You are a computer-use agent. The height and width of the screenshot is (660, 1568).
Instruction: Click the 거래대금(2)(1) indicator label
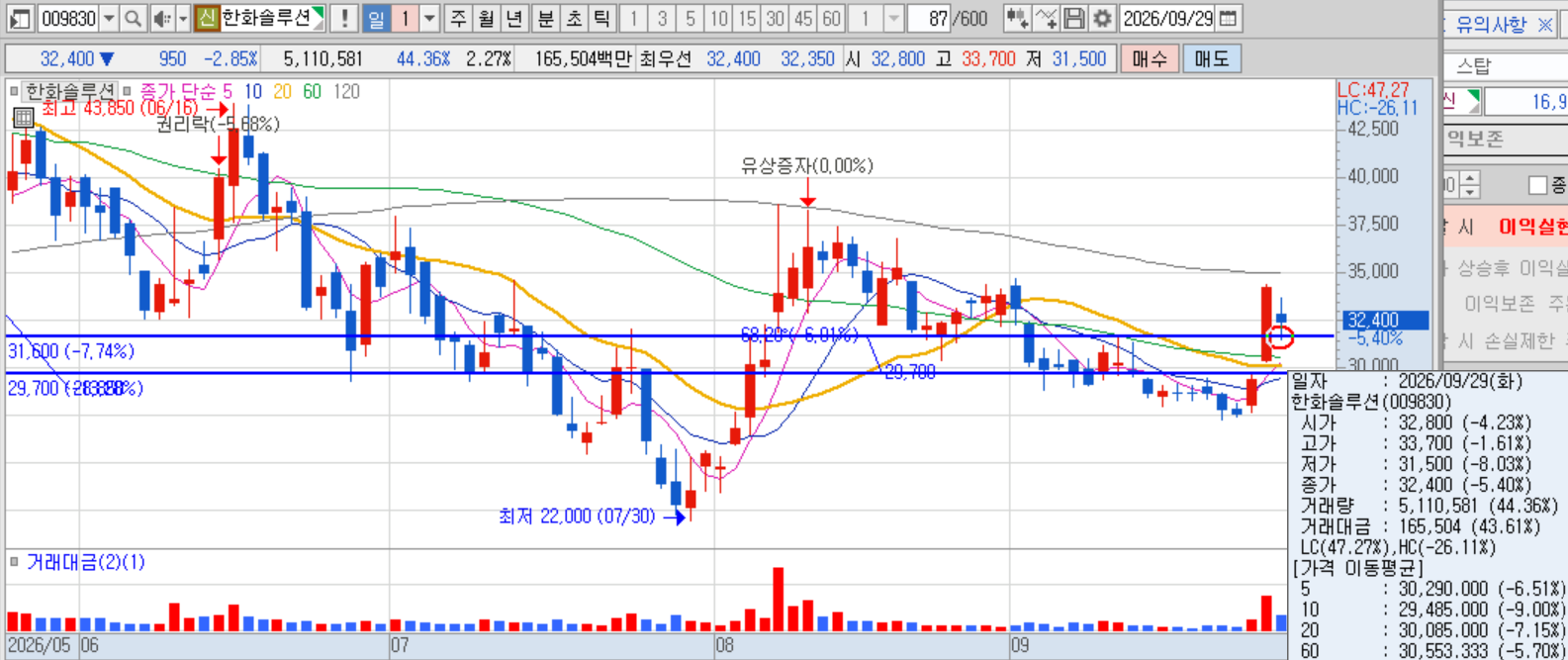[x=85, y=562]
